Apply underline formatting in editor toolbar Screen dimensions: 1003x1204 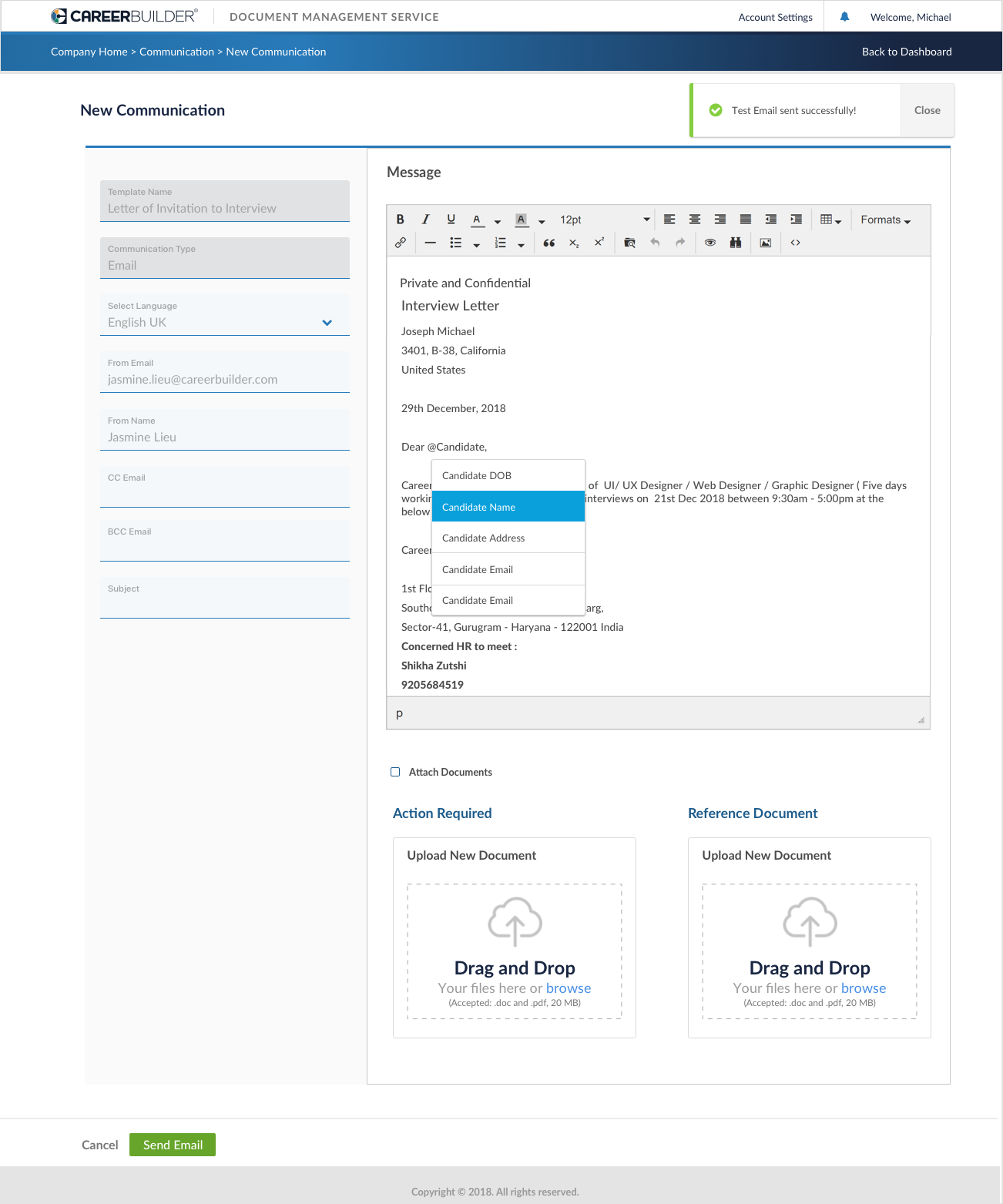coord(451,220)
